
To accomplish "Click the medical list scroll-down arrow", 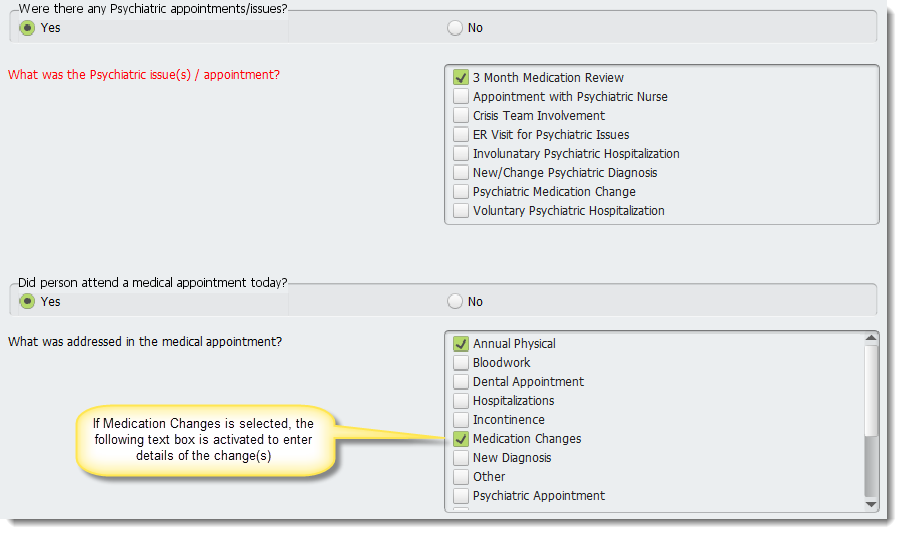I will coord(871,504).
